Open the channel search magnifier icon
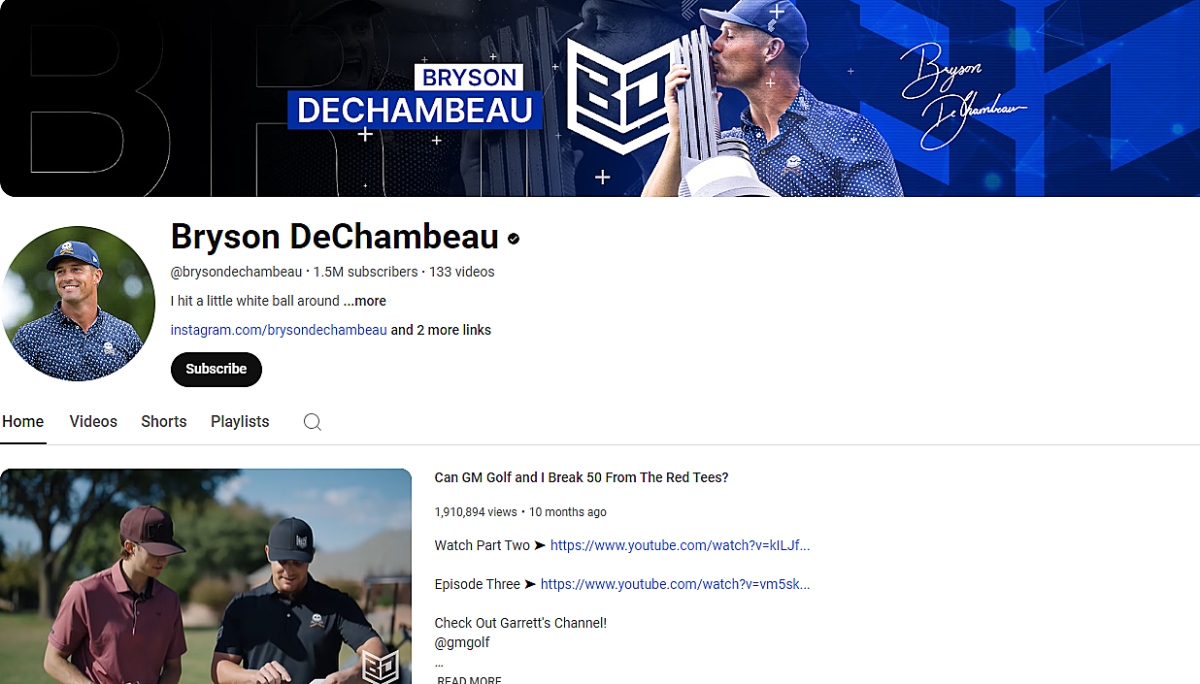This screenshot has height=684, width=1200. point(312,422)
